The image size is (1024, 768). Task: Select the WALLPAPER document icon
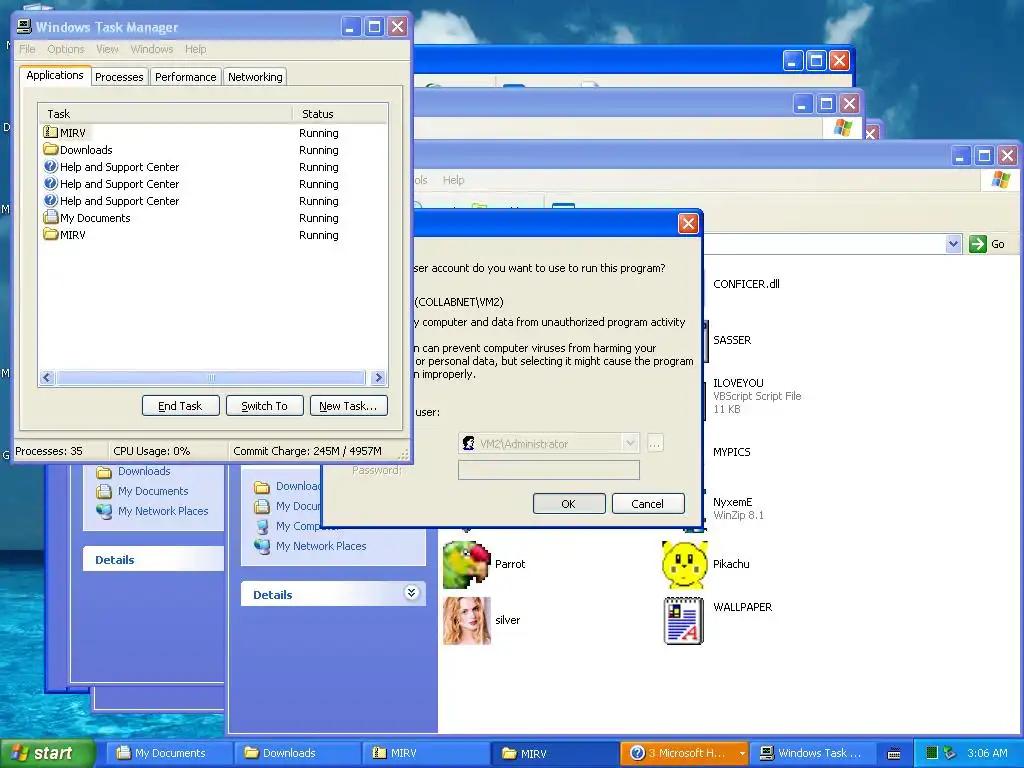684,620
